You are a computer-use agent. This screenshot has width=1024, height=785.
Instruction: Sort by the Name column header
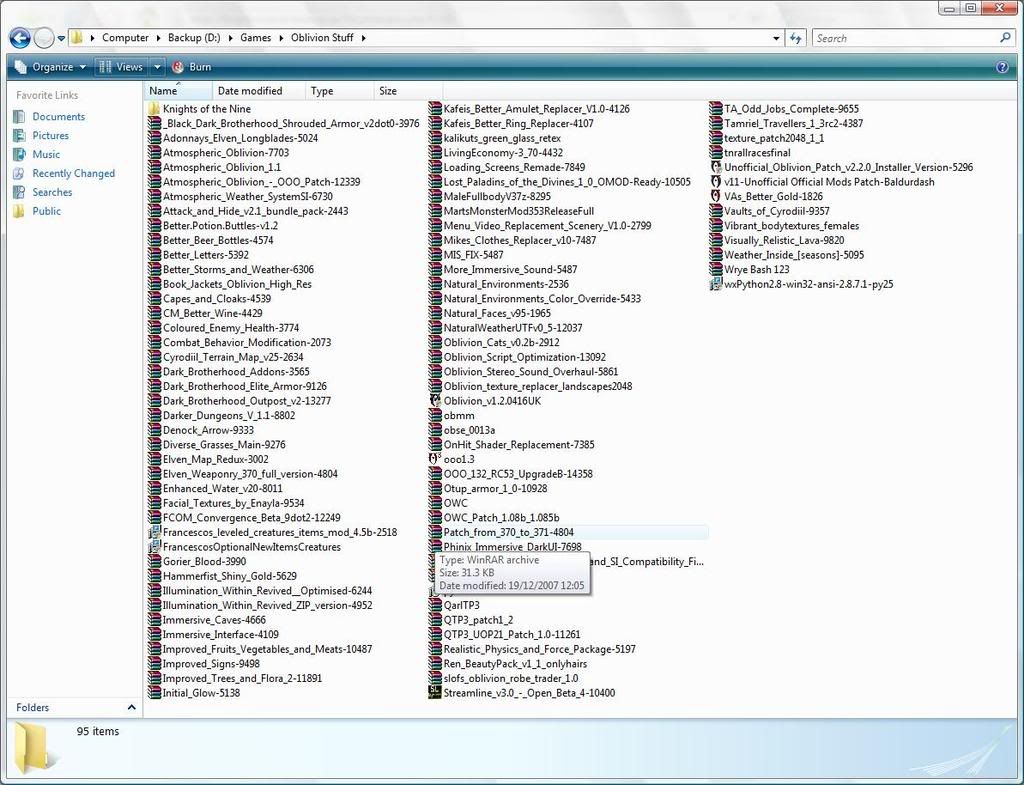[178, 91]
